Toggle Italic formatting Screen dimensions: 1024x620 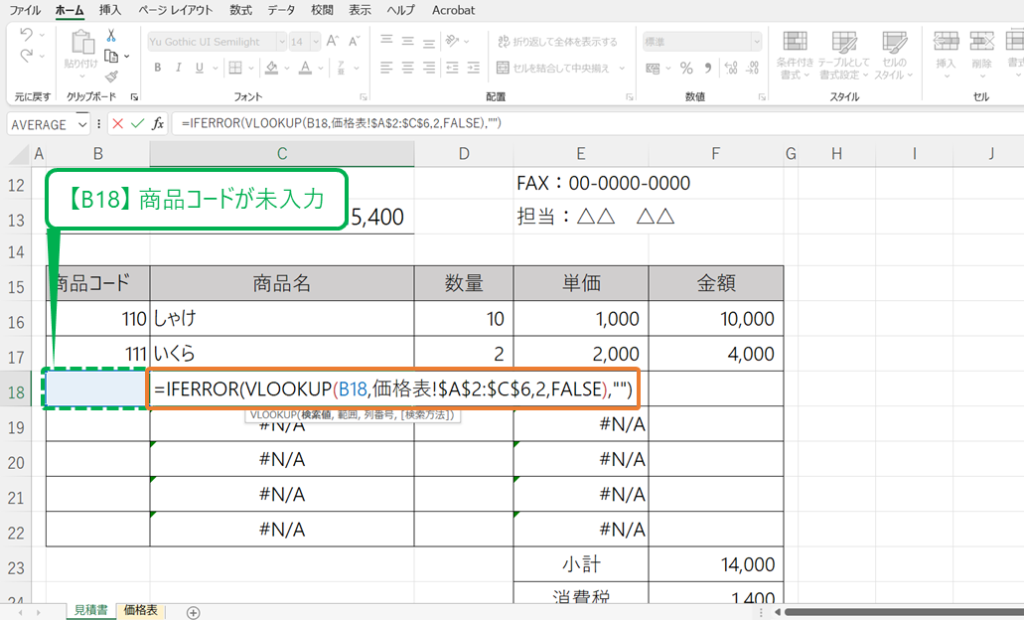click(179, 66)
